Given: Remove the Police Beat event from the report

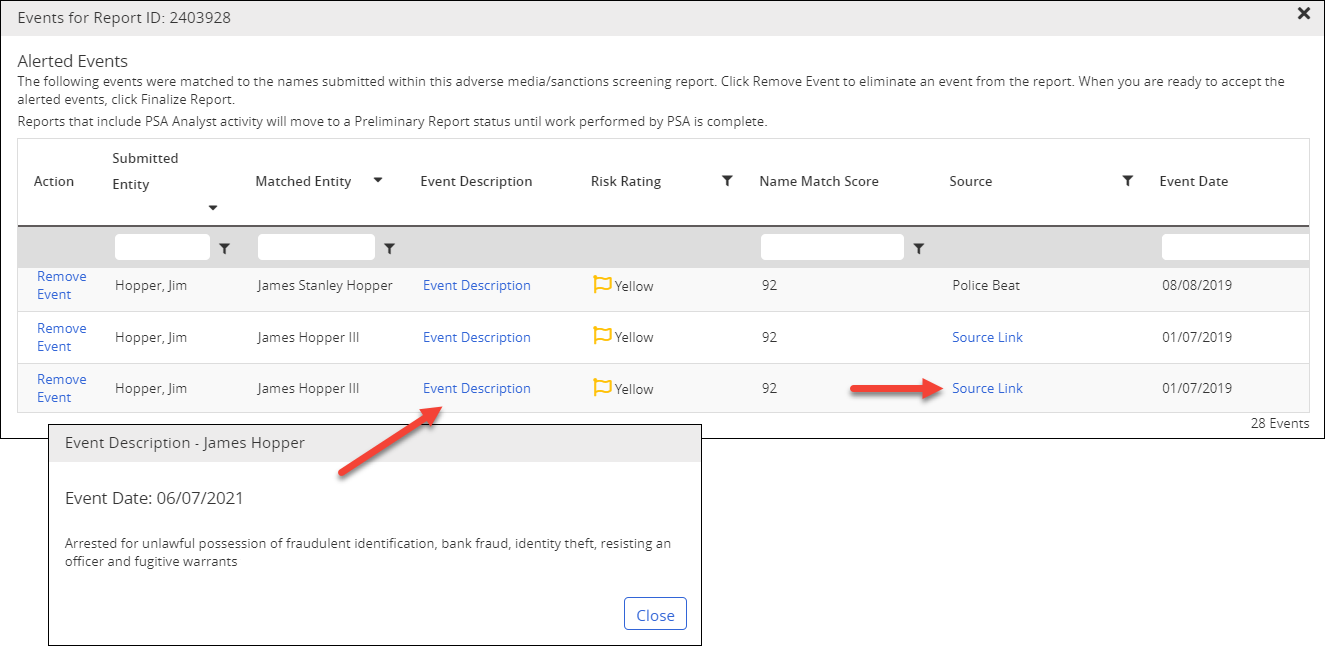Looking at the screenshot, I should pyautogui.click(x=61, y=284).
